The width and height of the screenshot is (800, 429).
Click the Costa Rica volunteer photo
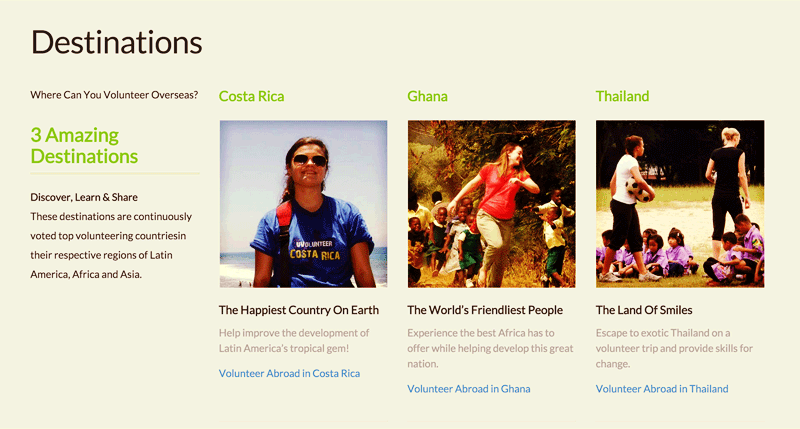click(304, 204)
